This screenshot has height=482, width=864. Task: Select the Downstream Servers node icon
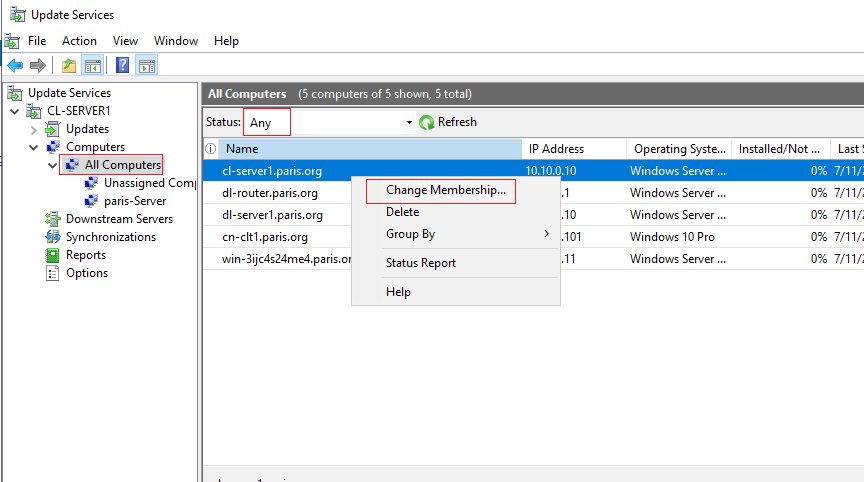pyautogui.click(x=52, y=219)
